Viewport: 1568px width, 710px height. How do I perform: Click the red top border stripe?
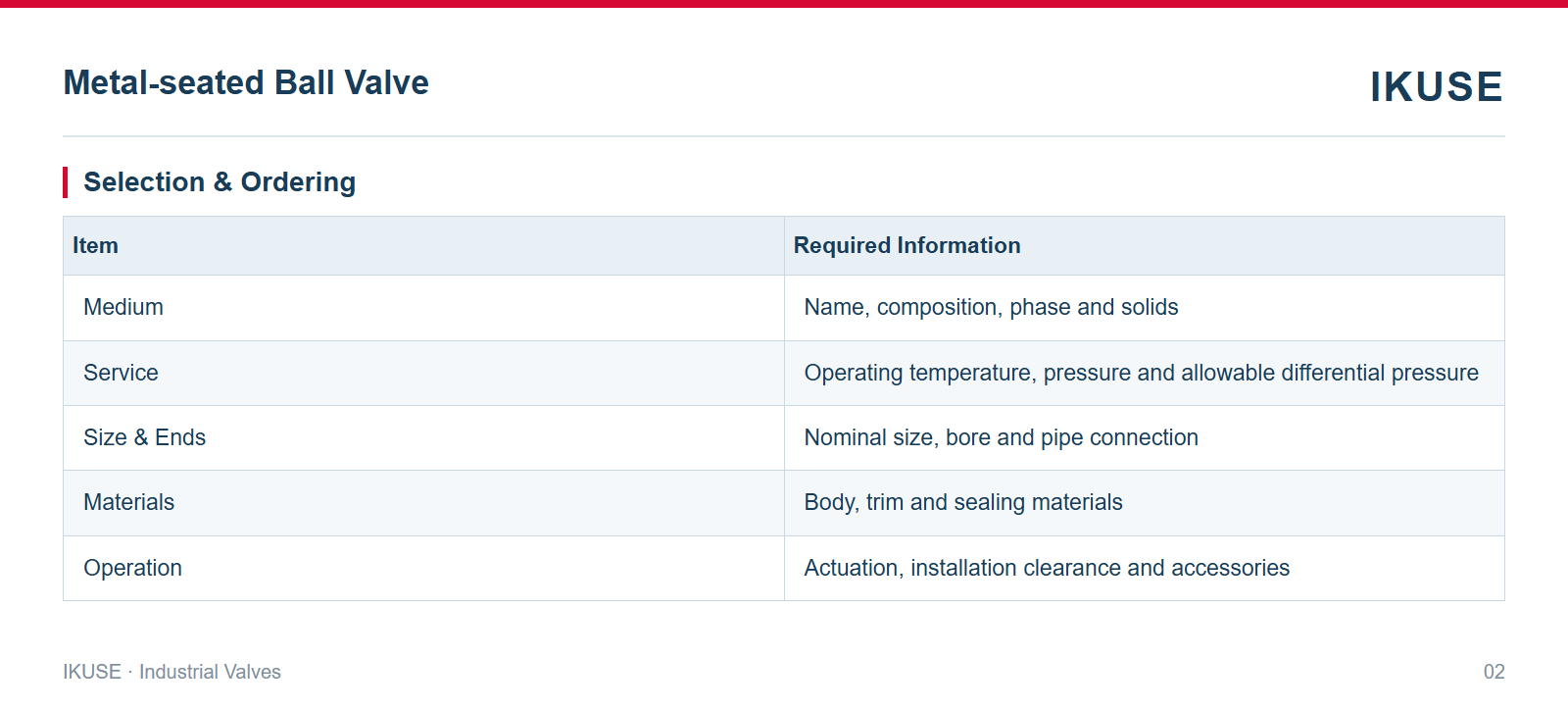point(784,4)
